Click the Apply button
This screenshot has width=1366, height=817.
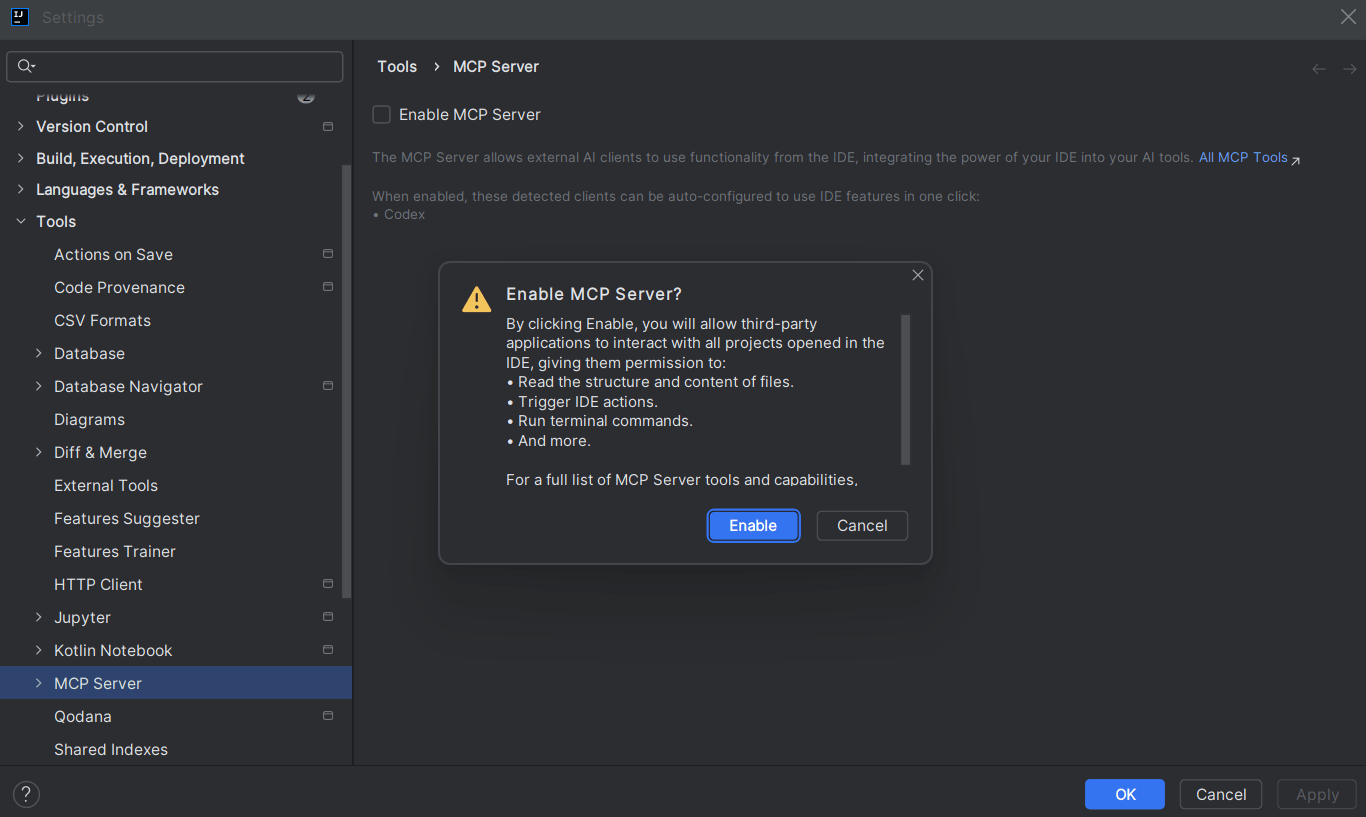coord(1317,795)
